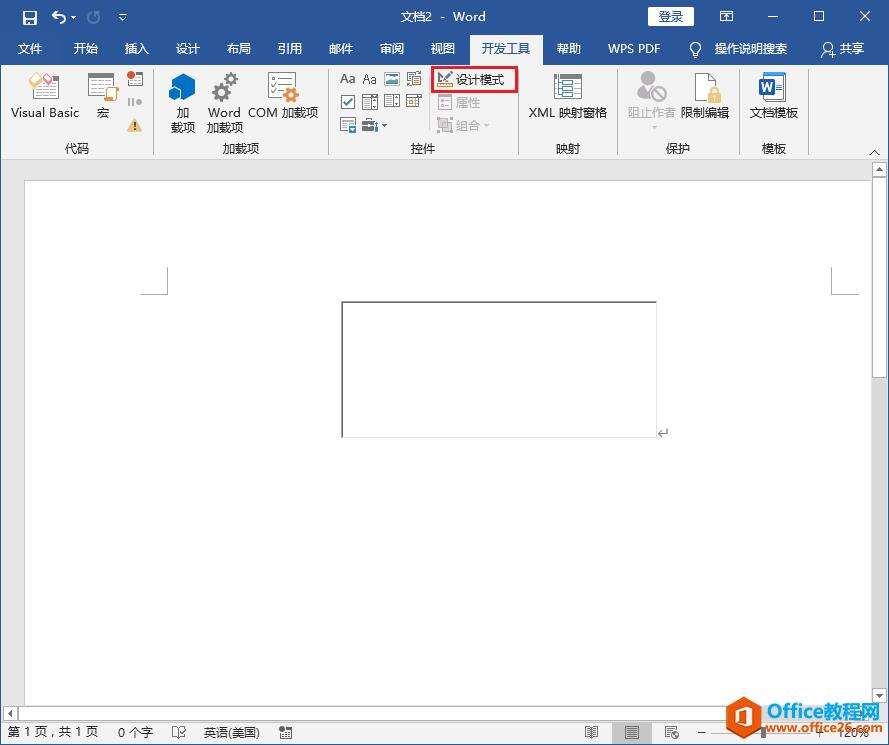Click the 第1页,共1页 page indicator

click(x=53, y=732)
